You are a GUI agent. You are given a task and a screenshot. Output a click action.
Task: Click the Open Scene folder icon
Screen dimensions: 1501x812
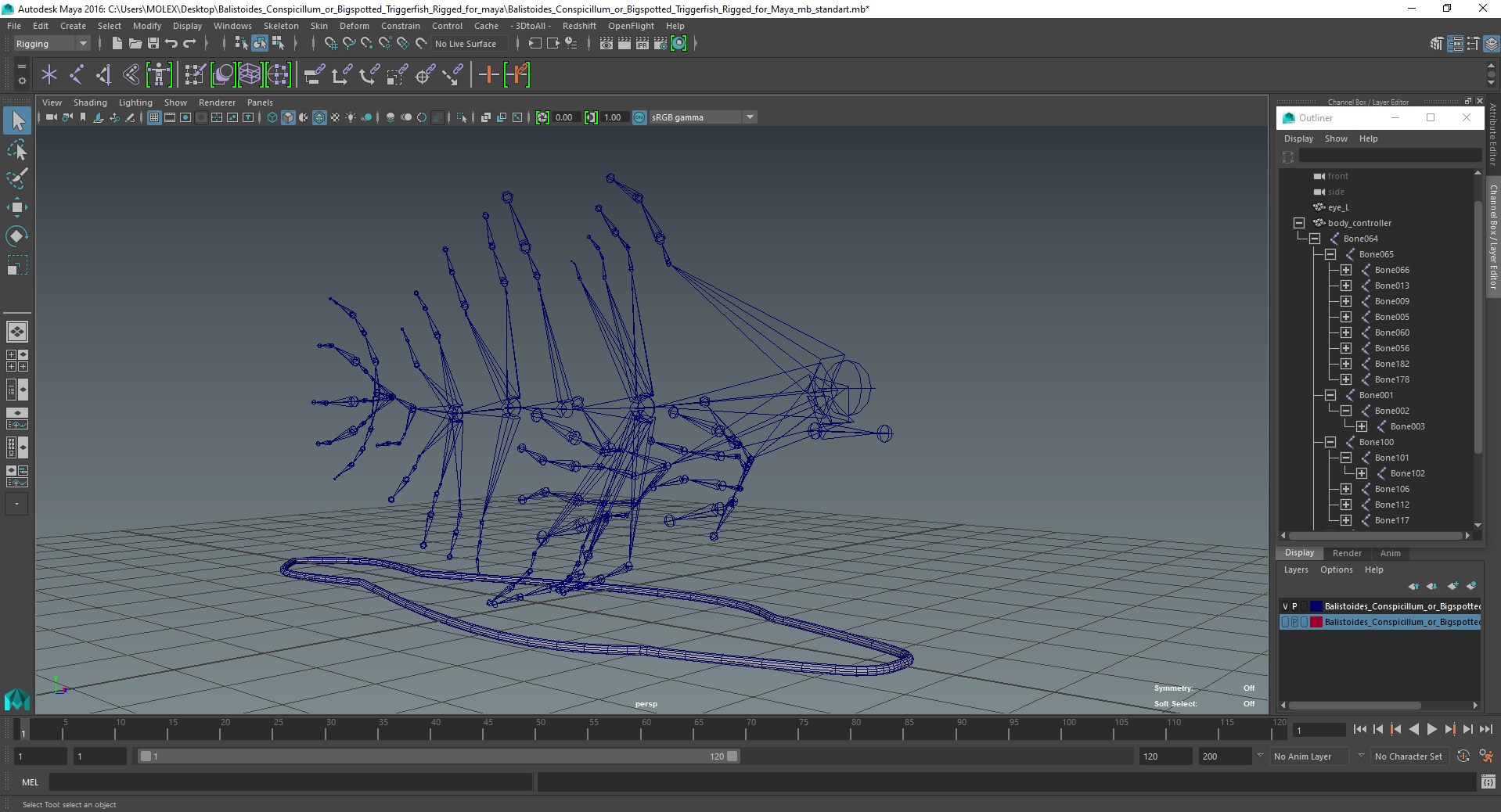(135, 44)
